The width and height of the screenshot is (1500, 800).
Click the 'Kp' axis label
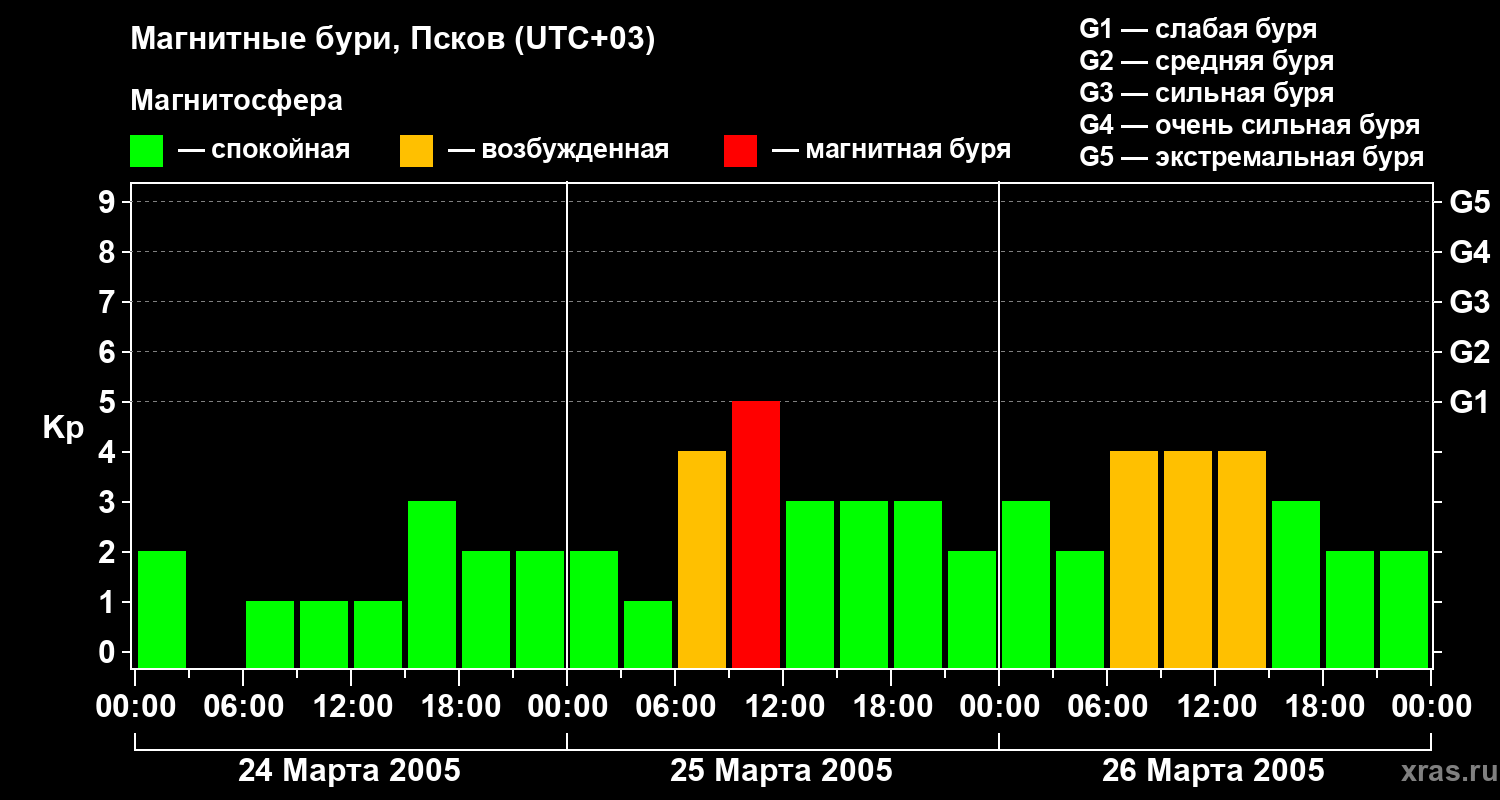[63, 428]
